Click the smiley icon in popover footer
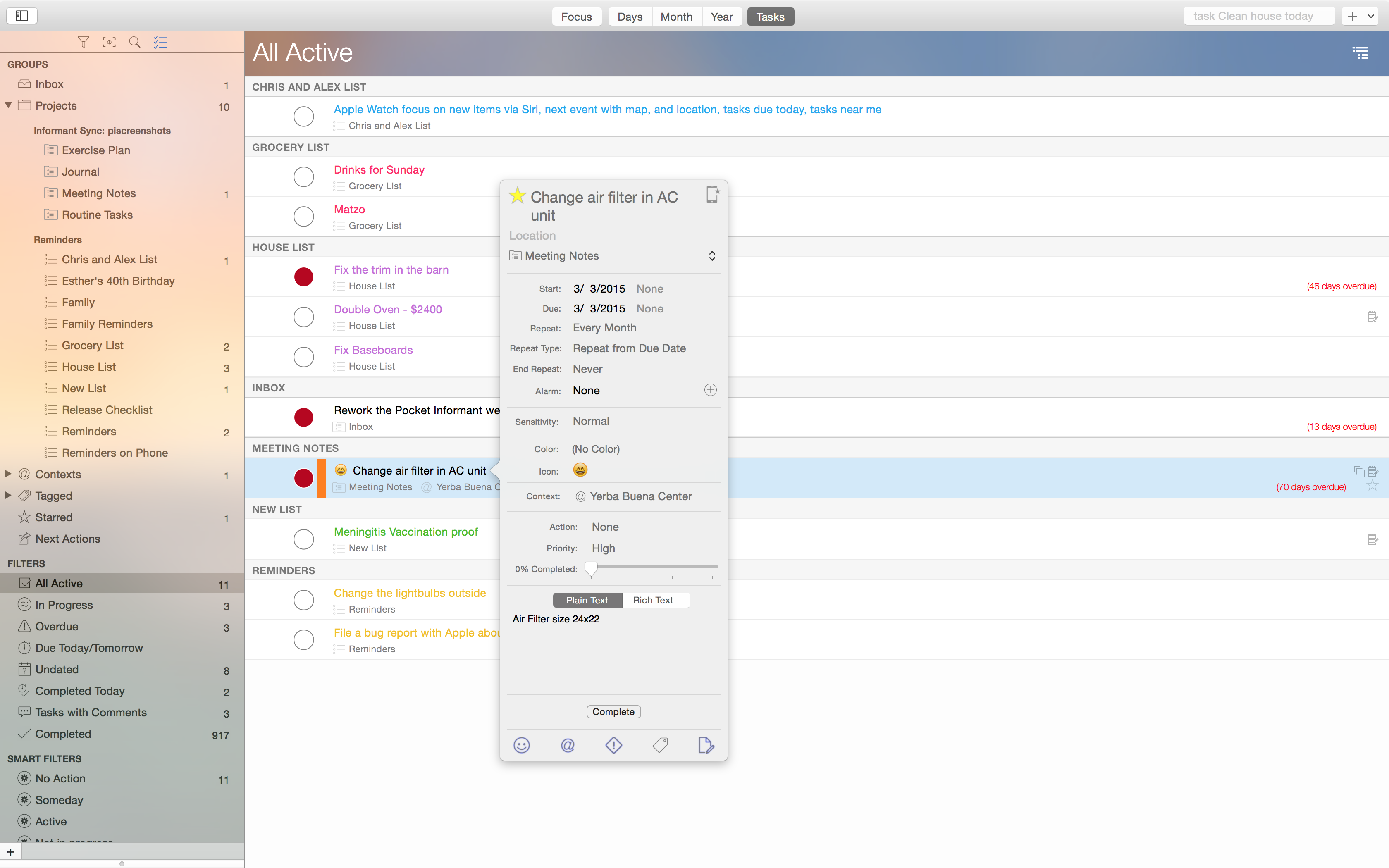The height and width of the screenshot is (868, 1389). pos(521,745)
